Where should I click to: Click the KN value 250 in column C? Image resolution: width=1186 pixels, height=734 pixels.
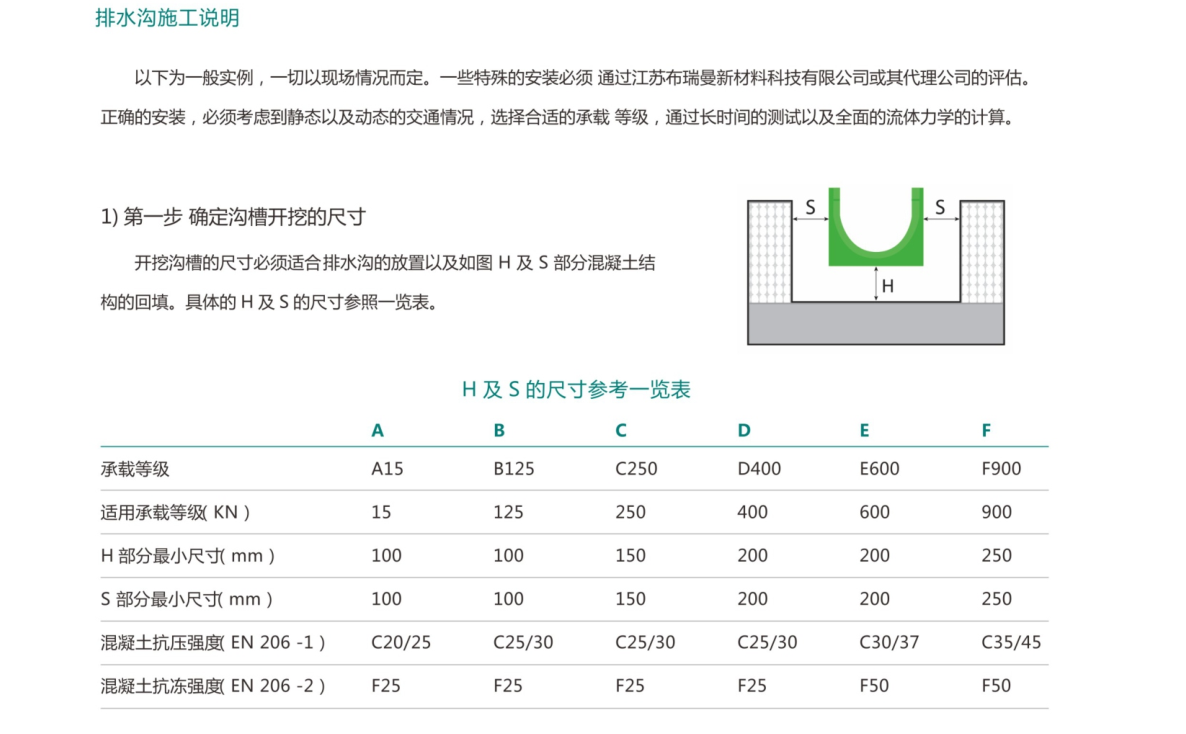click(x=631, y=512)
